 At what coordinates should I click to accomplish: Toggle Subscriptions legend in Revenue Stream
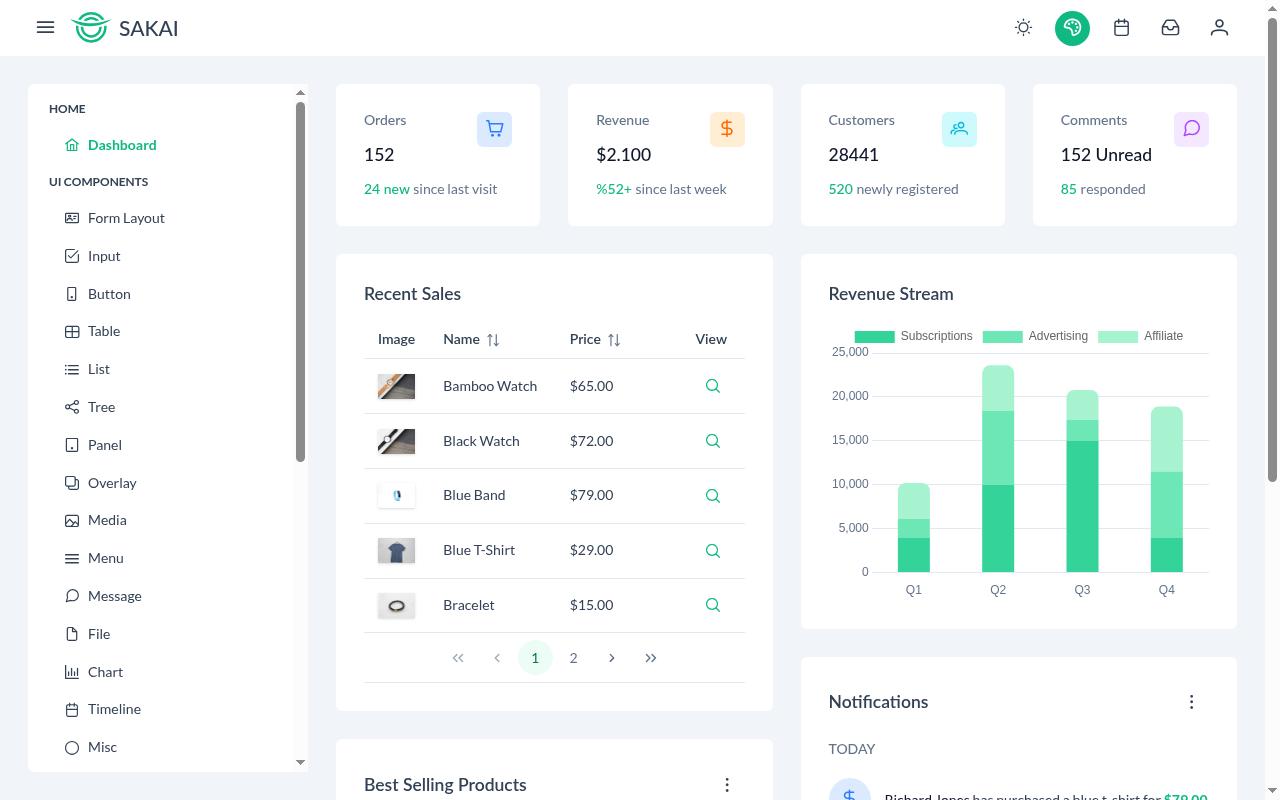point(913,336)
